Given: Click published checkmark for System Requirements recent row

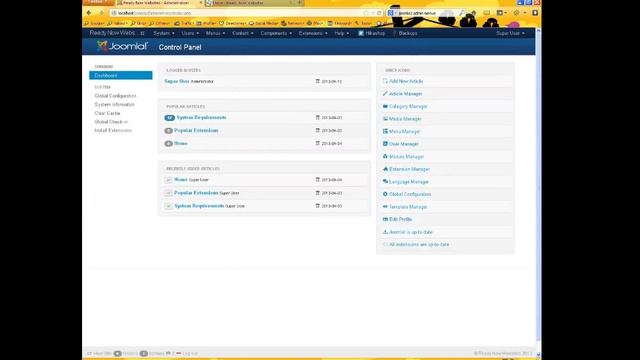Looking at the screenshot, I should (x=169, y=206).
